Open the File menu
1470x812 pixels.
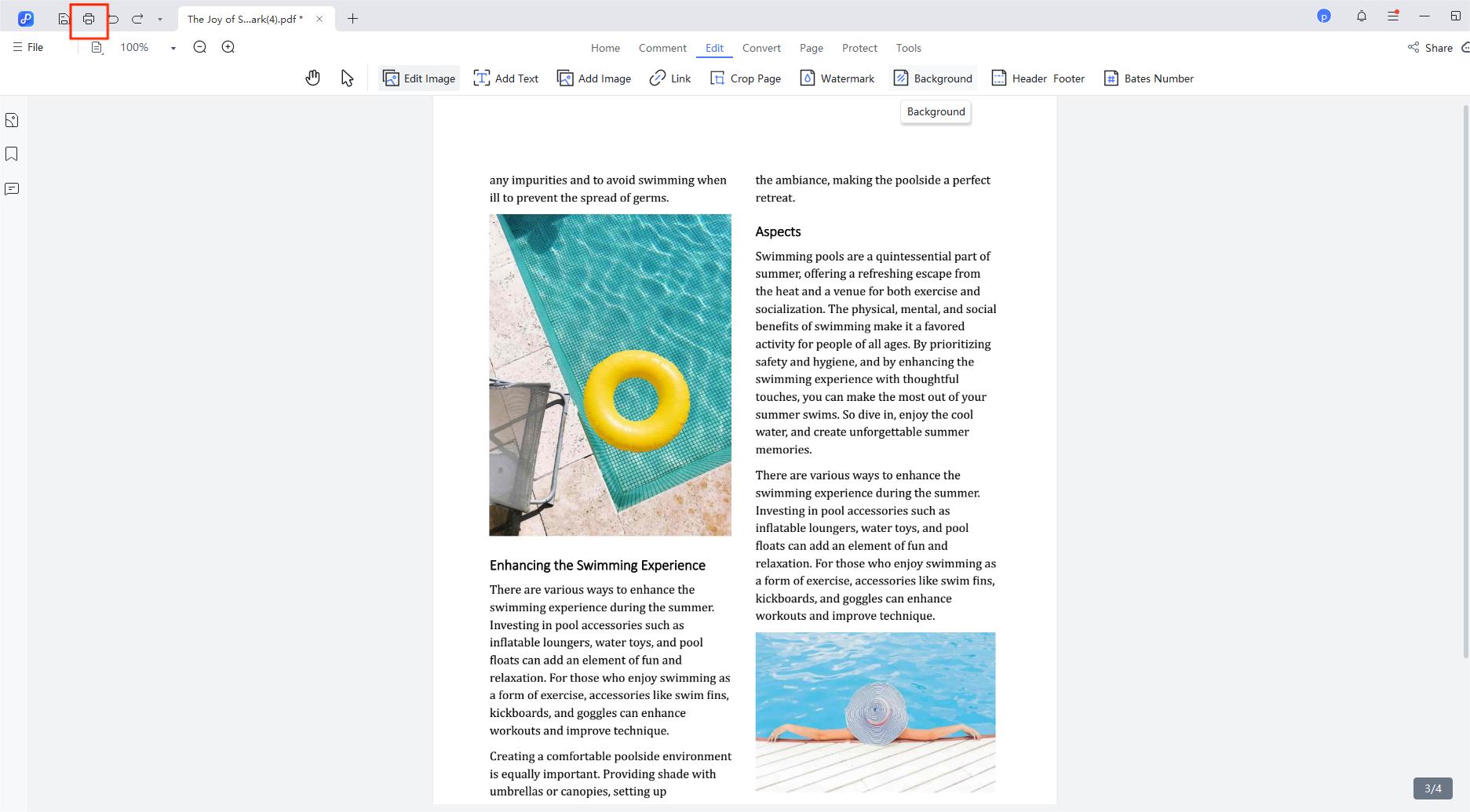pyautogui.click(x=28, y=47)
